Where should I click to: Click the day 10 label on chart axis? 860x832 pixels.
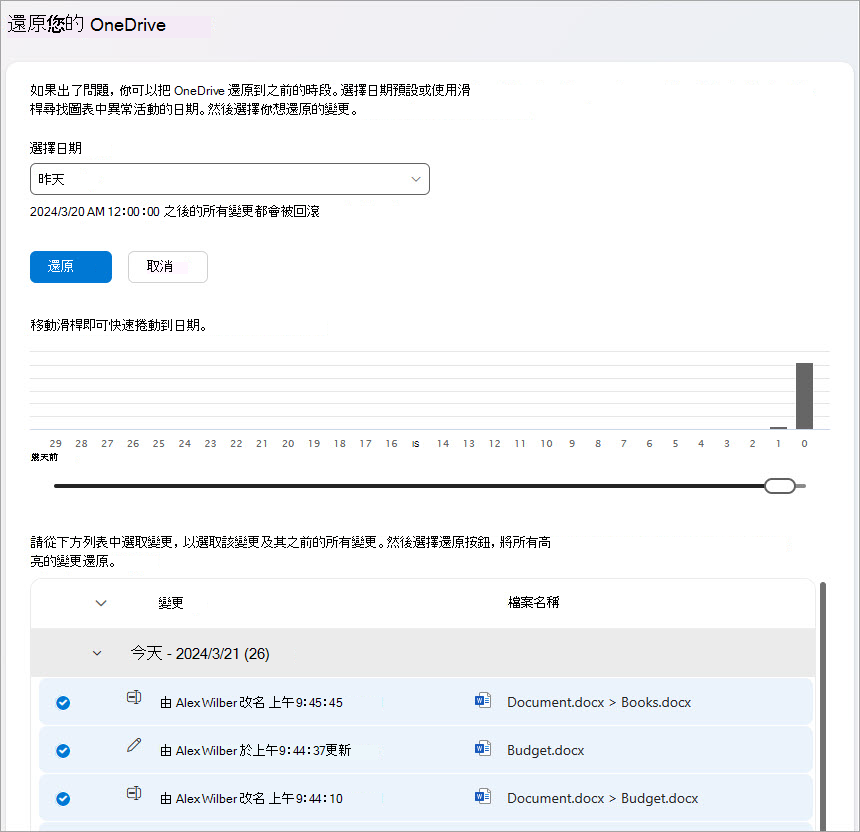(546, 444)
